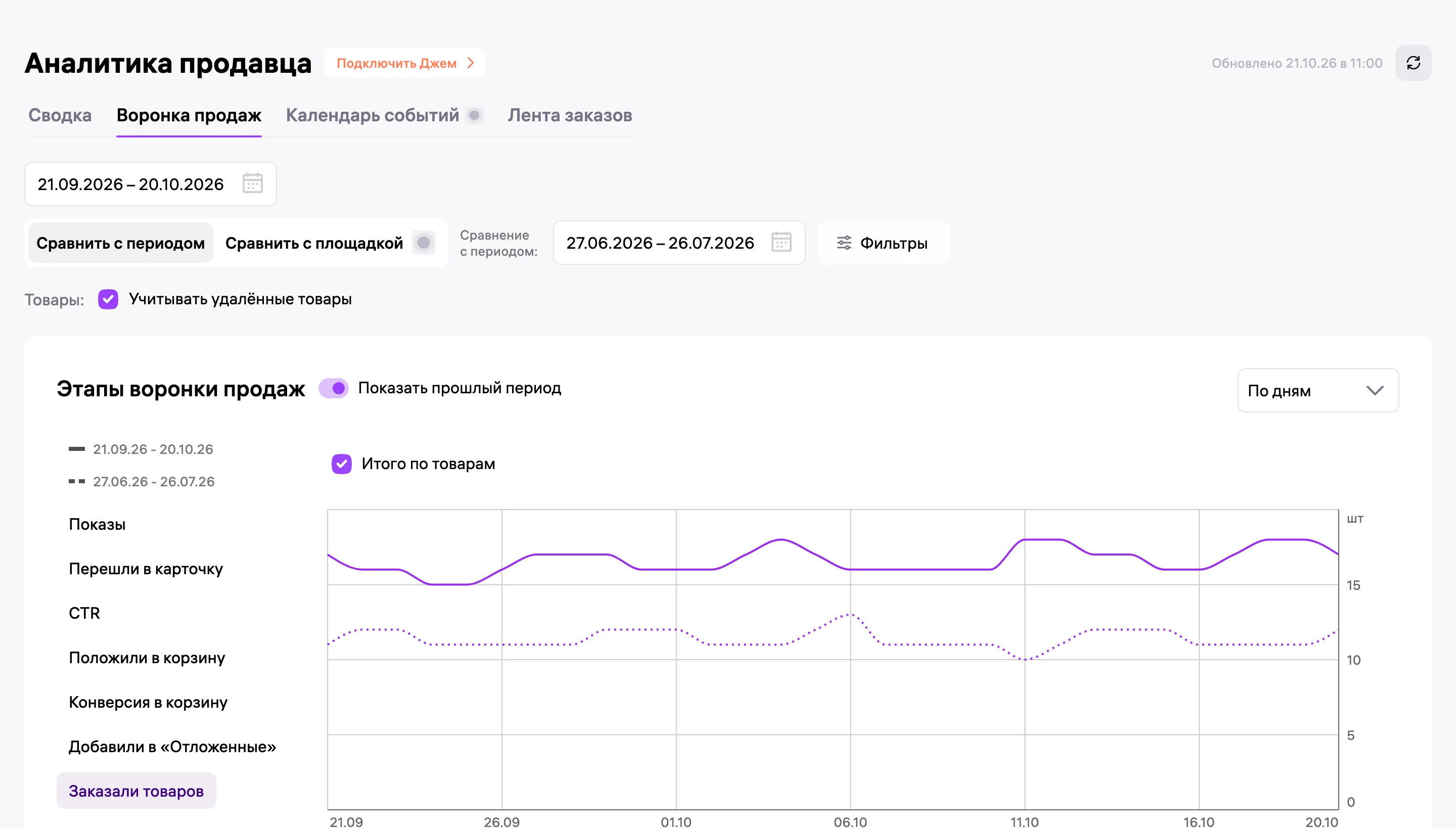This screenshot has width=1456, height=828.
Task: Open the По дням granularity dropdown
Action: 1318,391
